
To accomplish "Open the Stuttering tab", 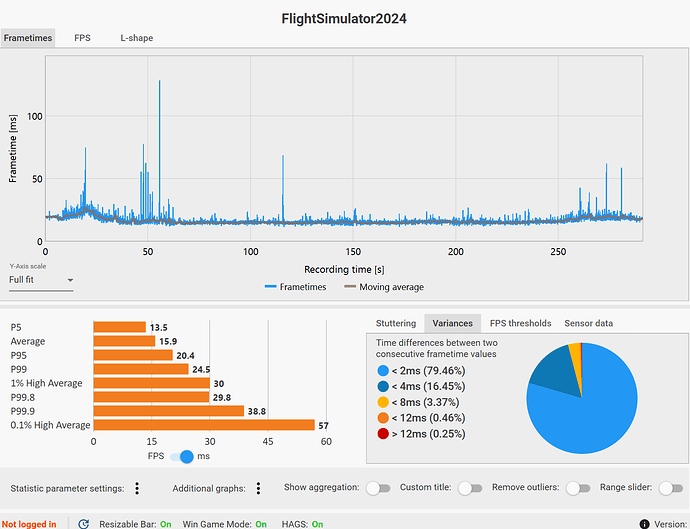I will (396, 323).
